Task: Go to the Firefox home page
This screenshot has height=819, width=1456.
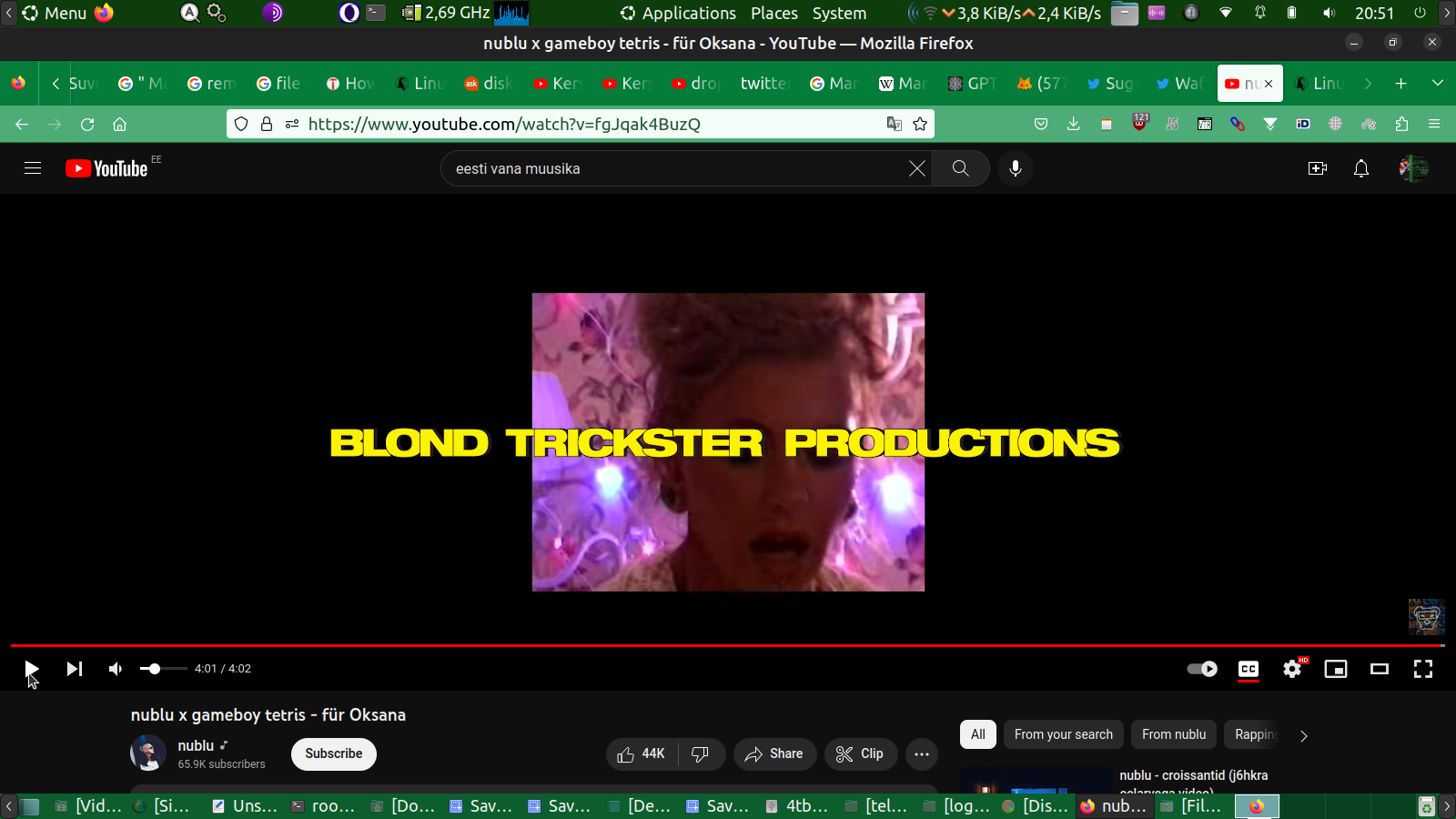Action: tap(119, 124)
